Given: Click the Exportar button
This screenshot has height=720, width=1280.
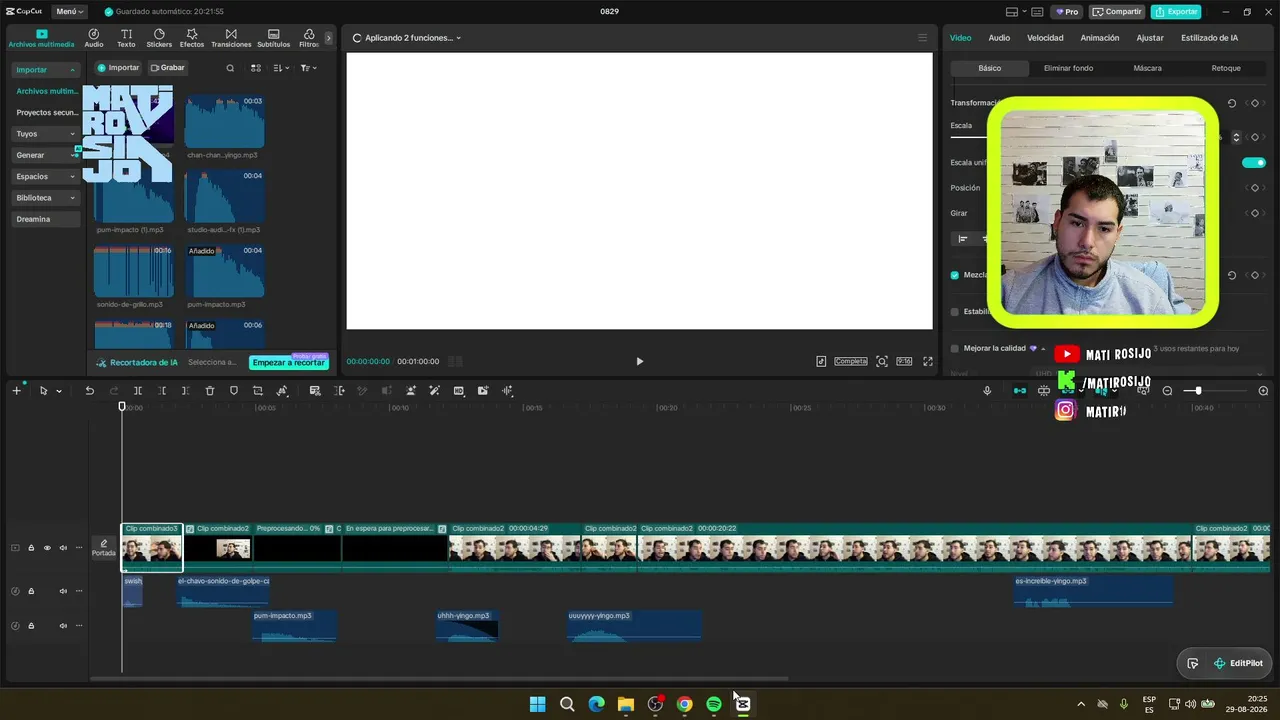Looking at the screenshot, I should [x=1176, y=12].
